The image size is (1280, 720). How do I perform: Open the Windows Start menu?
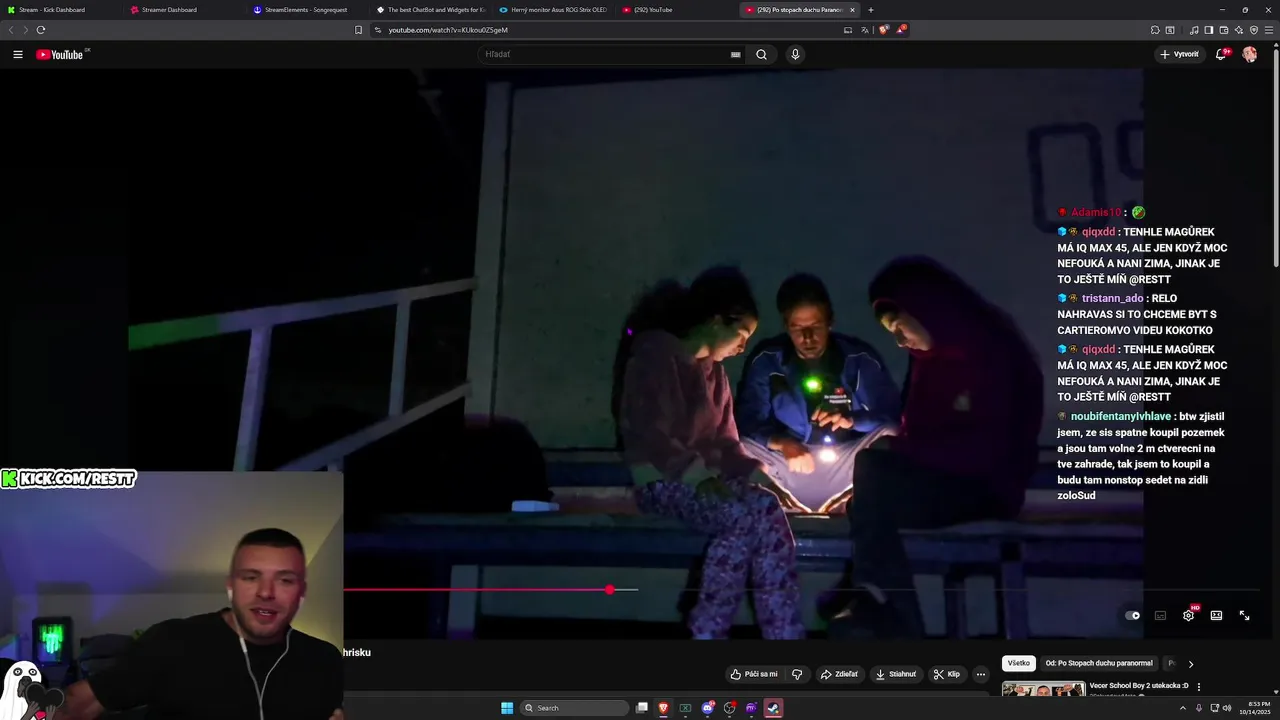click(507, 708)
